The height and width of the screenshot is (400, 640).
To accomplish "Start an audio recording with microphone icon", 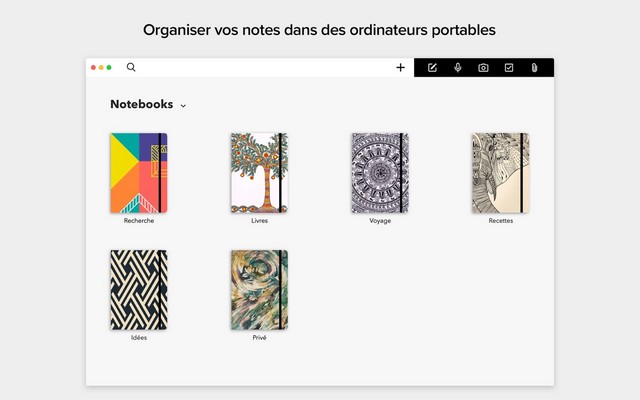I will pos(458,68).
